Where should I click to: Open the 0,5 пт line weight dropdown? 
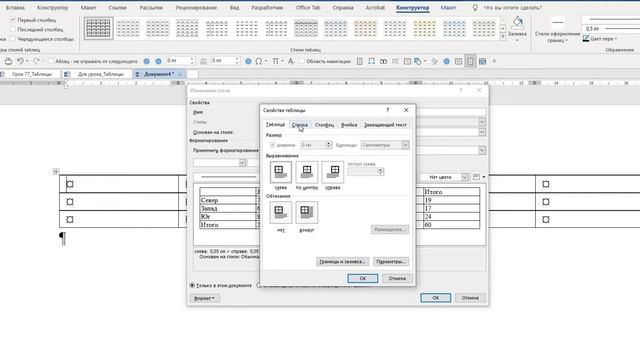click(x=611, y=29)
